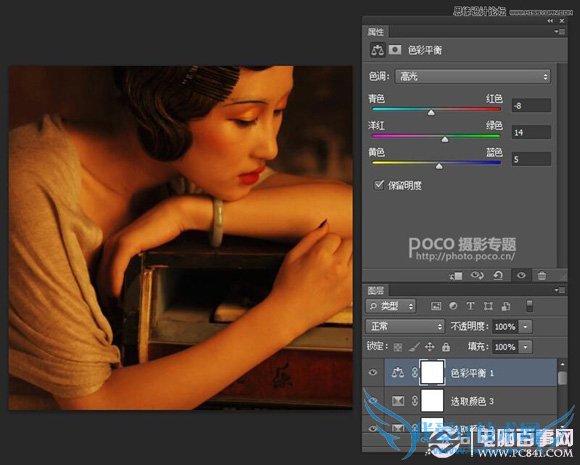
Task: Click link icon on 选取颜色 3 layer
Action: 415,401
